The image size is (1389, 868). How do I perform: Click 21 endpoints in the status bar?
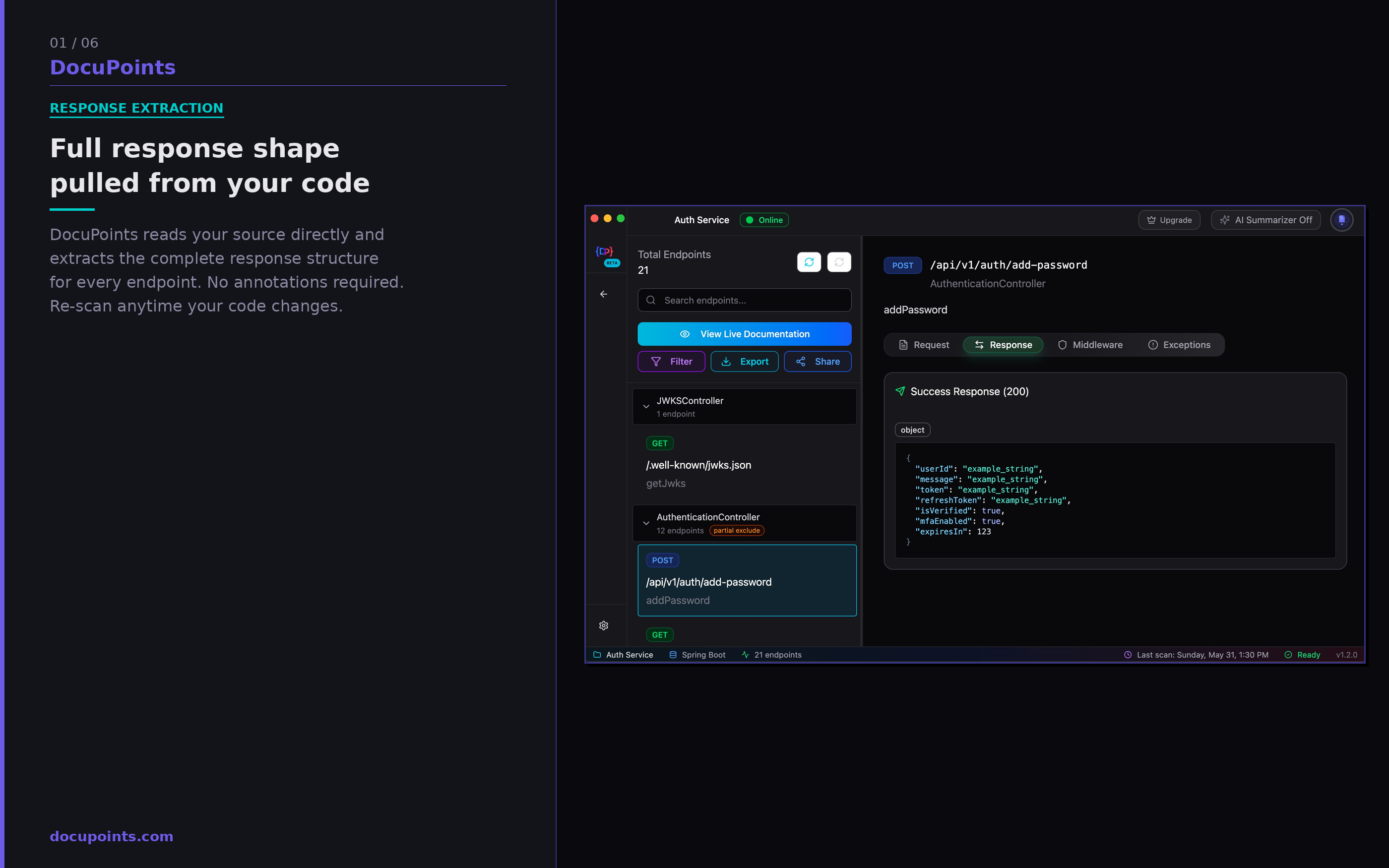[771, 655]
